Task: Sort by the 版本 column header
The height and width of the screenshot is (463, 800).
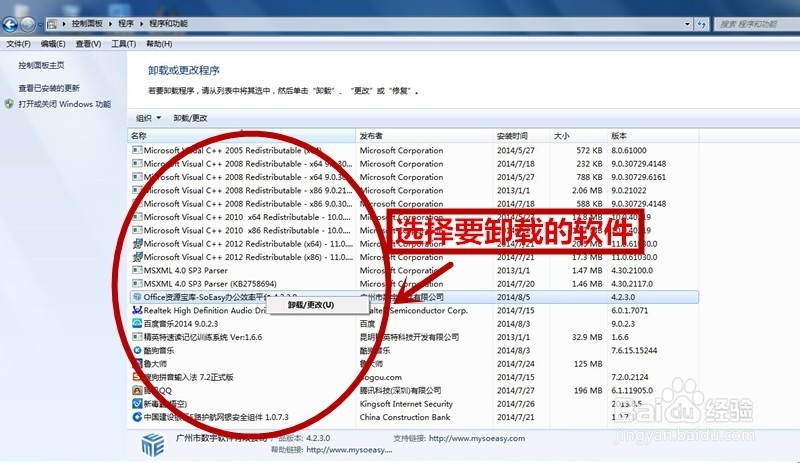Action: (x=653, y=136)
